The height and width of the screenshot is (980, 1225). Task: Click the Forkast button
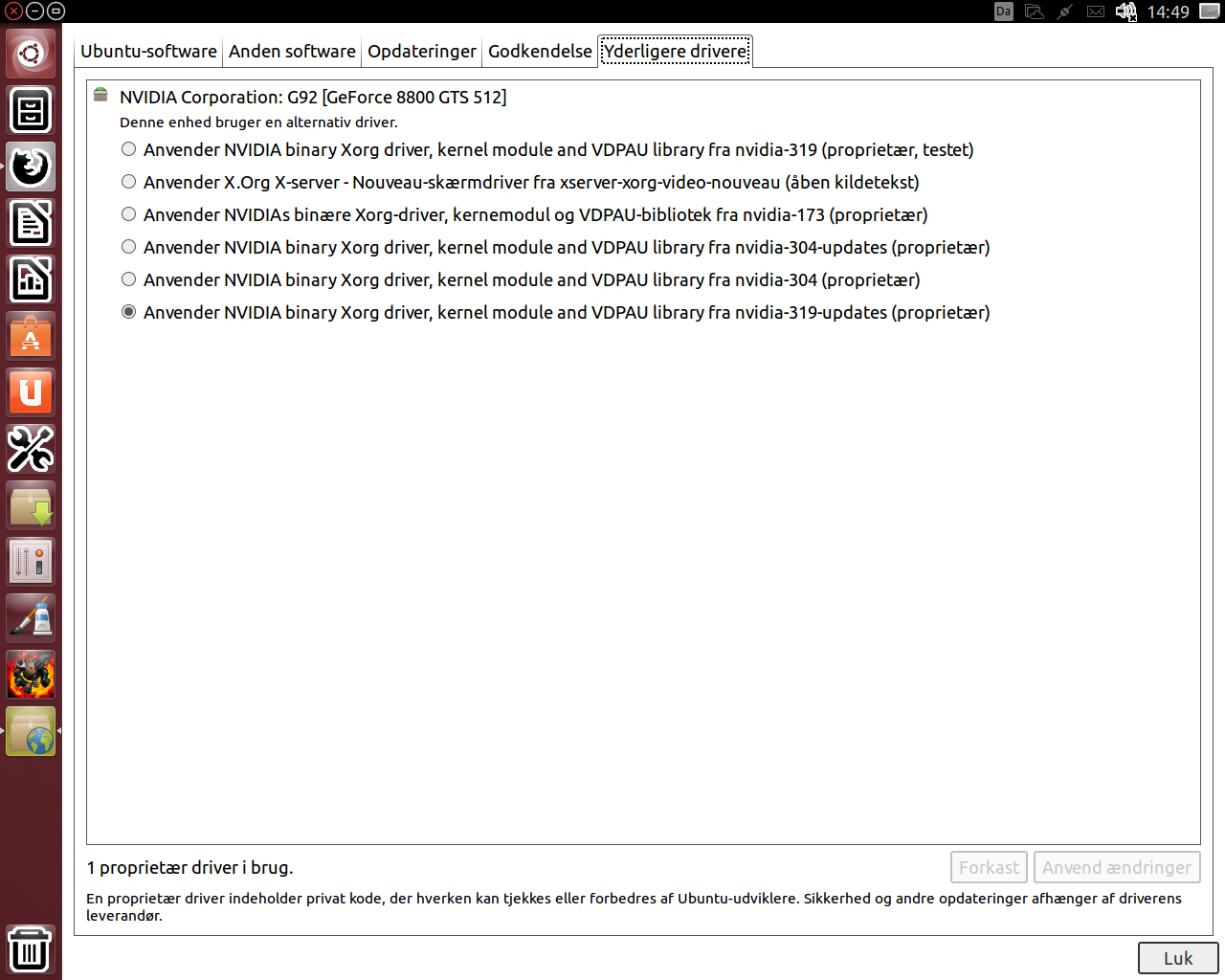[x=989, y=867]
